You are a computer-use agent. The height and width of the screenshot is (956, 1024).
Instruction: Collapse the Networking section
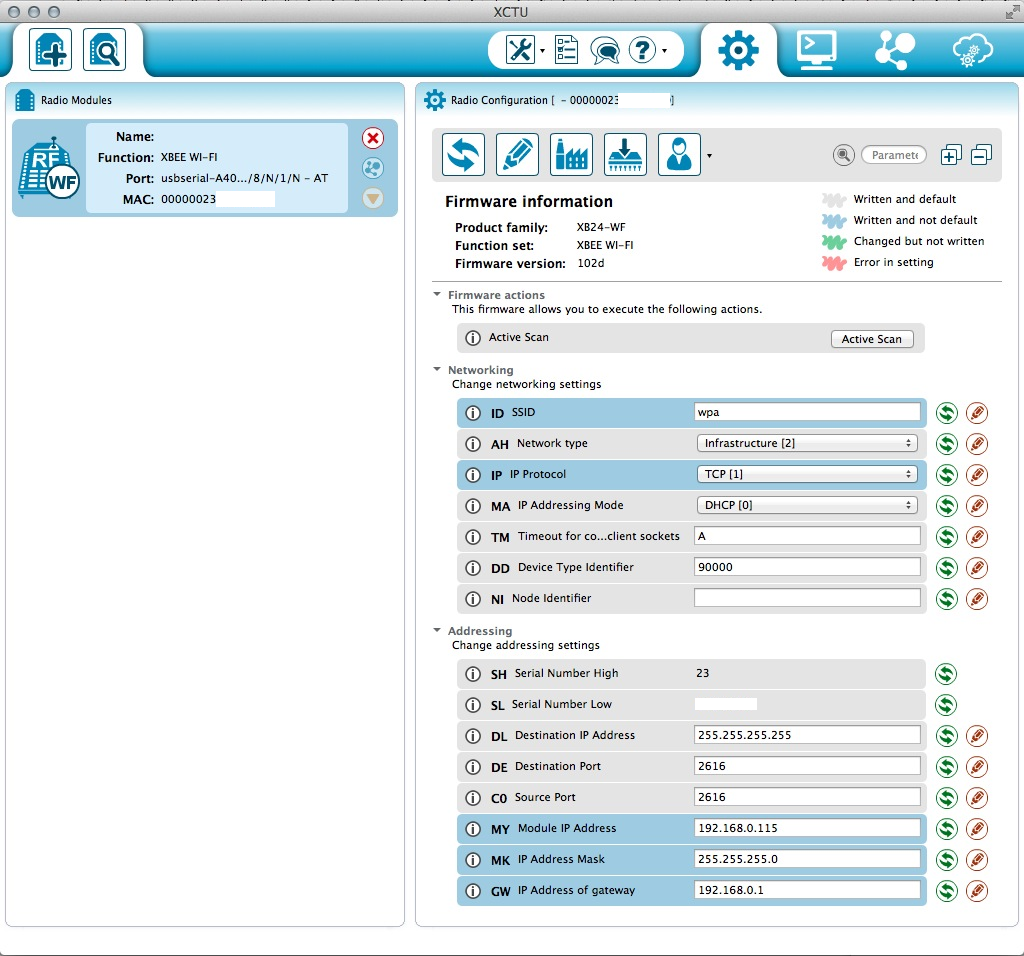pos(437,370)
